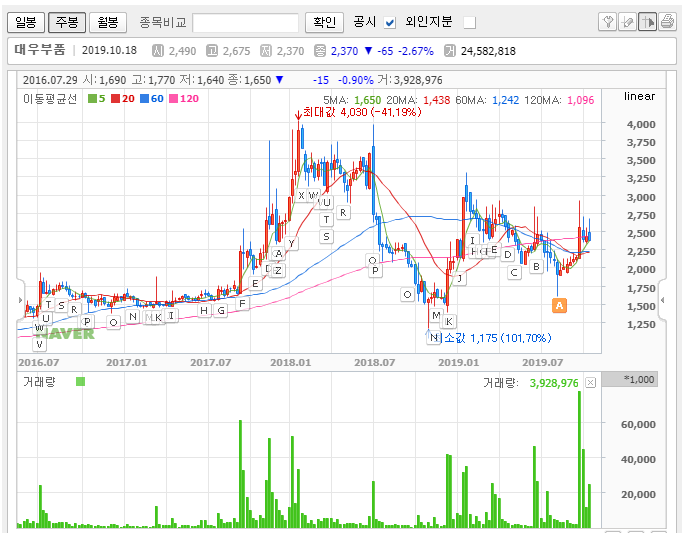
Task: Click the 24,582,818 volume value
Action: tap(488, 51)
